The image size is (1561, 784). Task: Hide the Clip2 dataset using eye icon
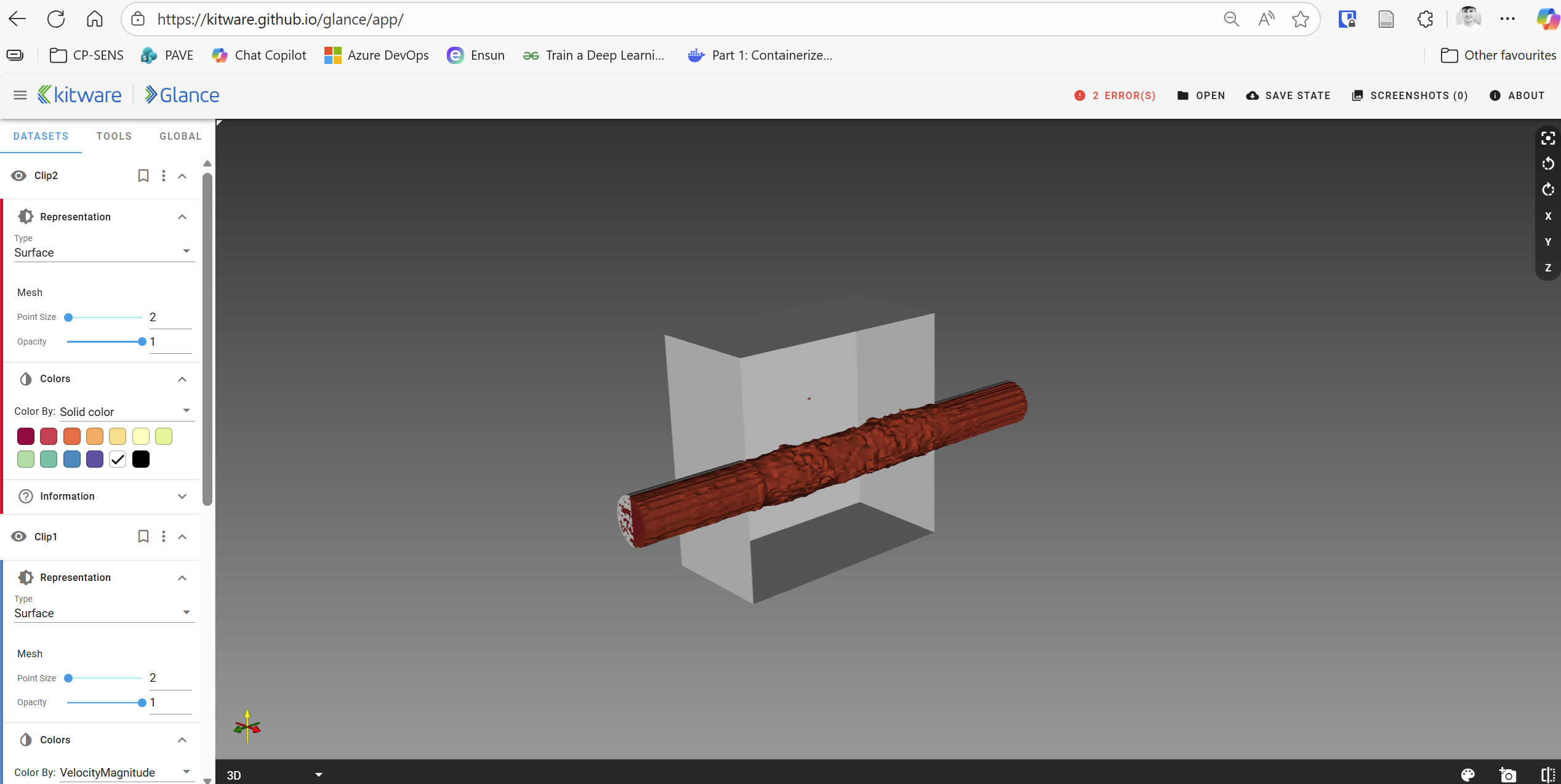point(19,175)
